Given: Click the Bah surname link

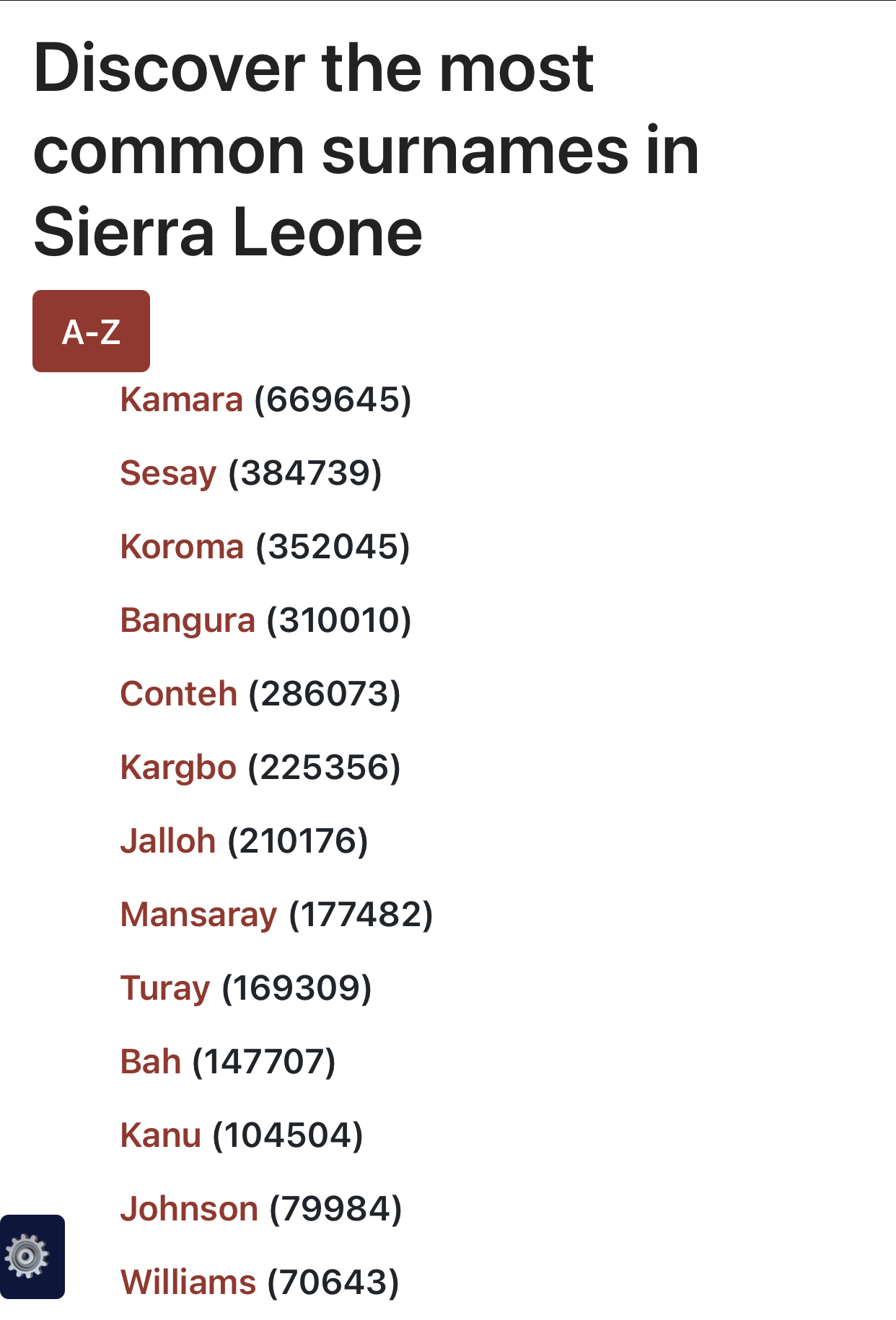Looking at the screenshot, I should (x=150, y=1062).
